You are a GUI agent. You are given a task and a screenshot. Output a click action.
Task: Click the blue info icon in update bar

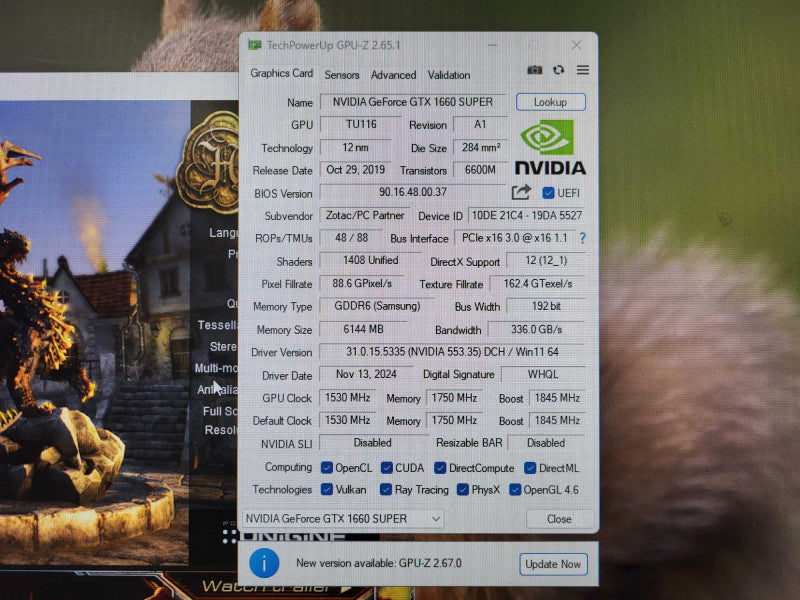pos(264,563)
